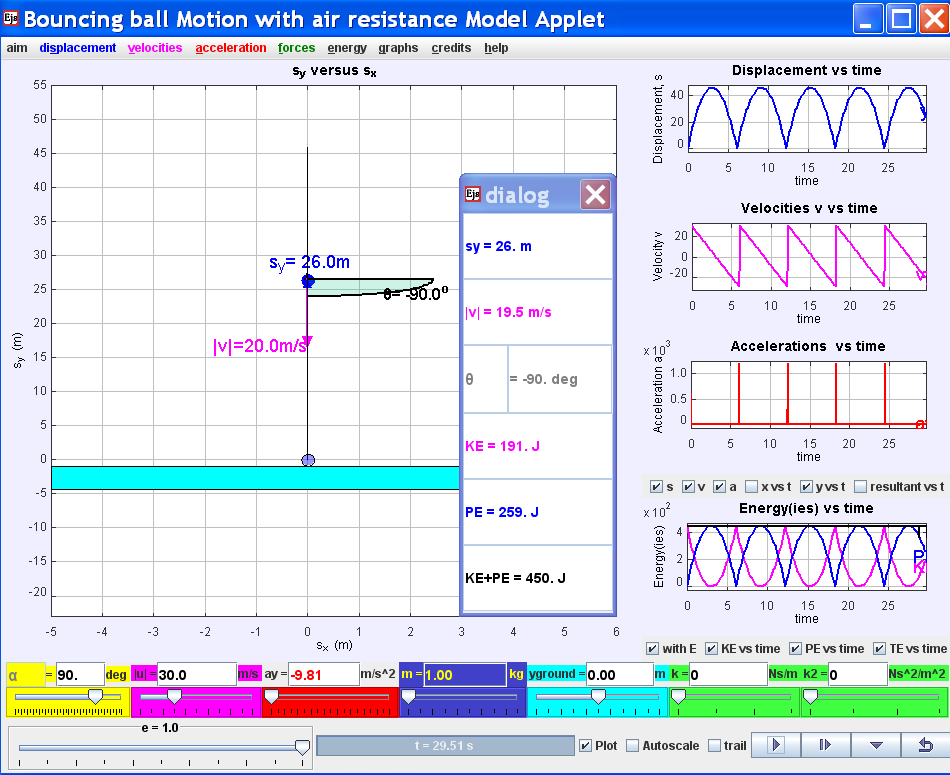Click the Ejs icon in the dialog title

[473, 194]
